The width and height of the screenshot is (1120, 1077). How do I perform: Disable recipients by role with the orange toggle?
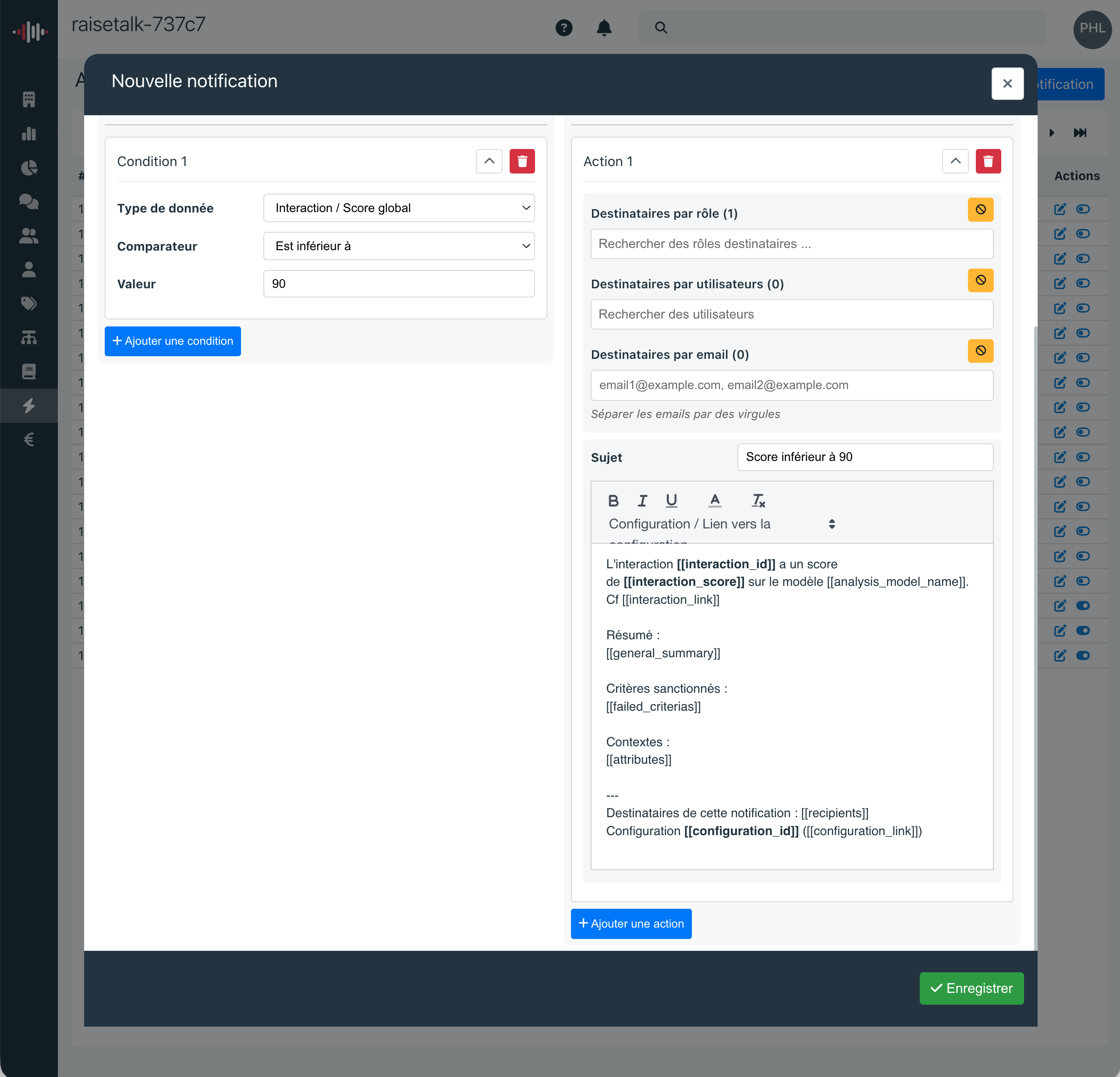pyautogui.click(x=981, y=209)
